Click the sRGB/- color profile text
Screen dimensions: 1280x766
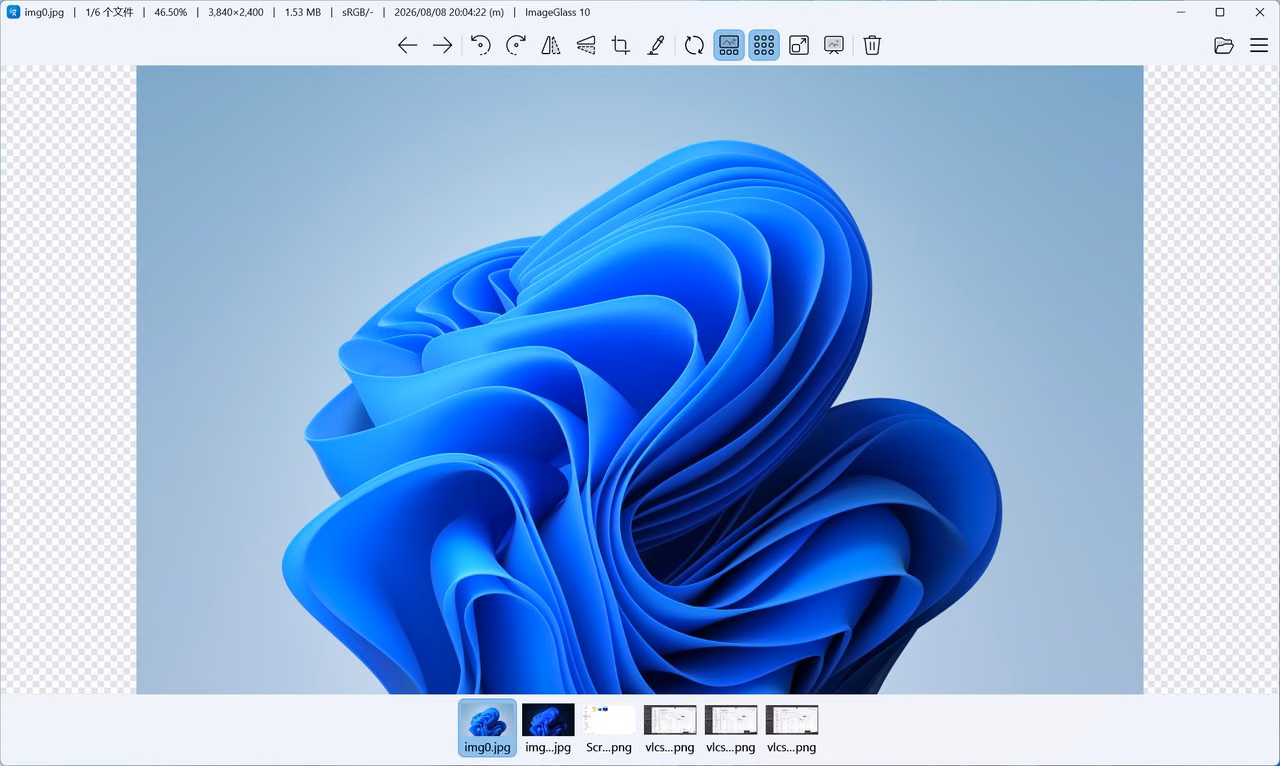point(357,13)
